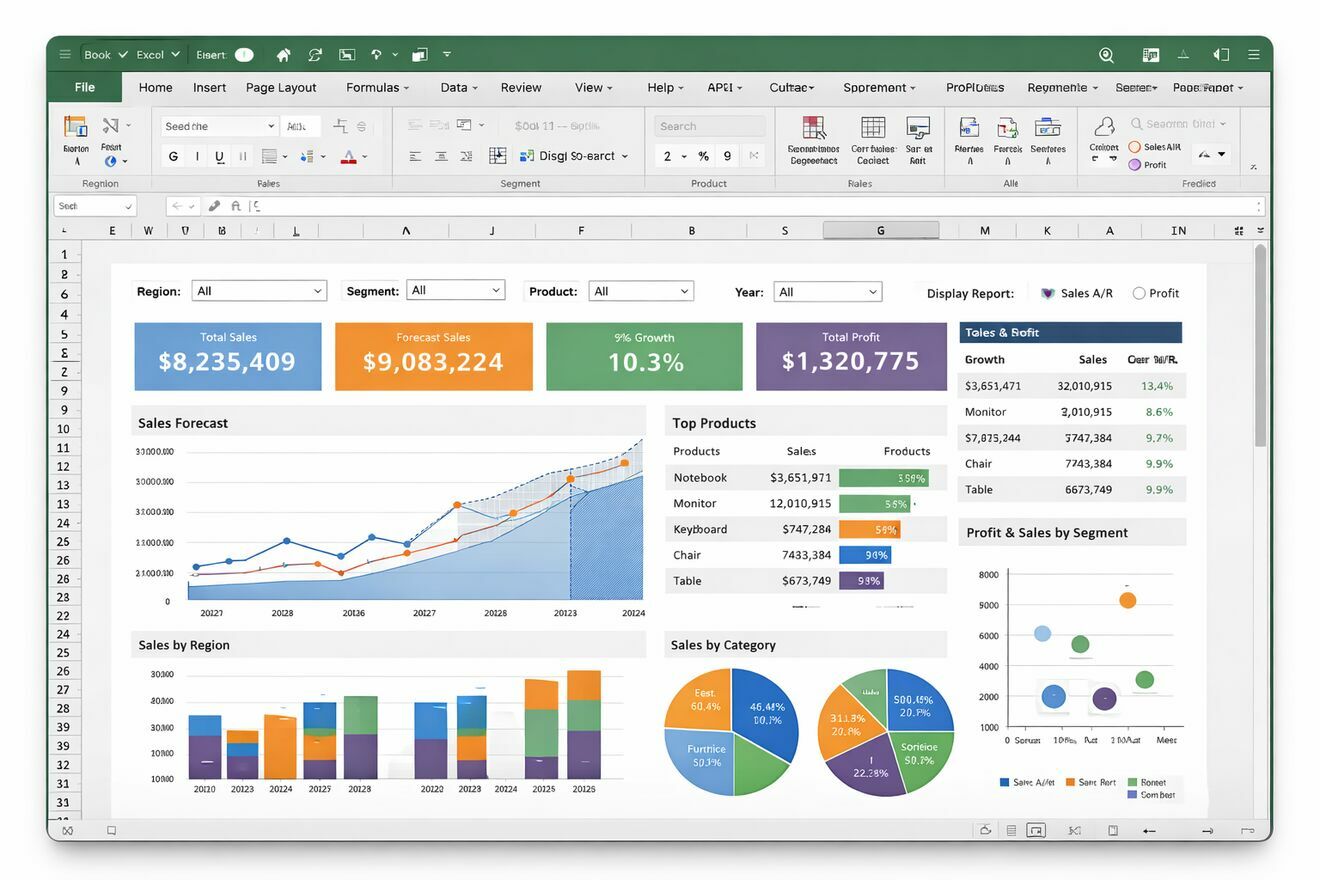Image resolution: width=1320 pixels, height=880 pixels.
Task: Open the Region filter dropdown
Action: coord(259,291)
